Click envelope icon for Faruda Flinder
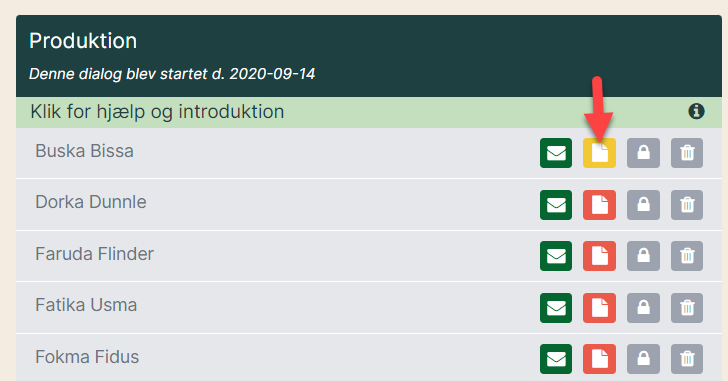728x381 pixels. (556, 256)
